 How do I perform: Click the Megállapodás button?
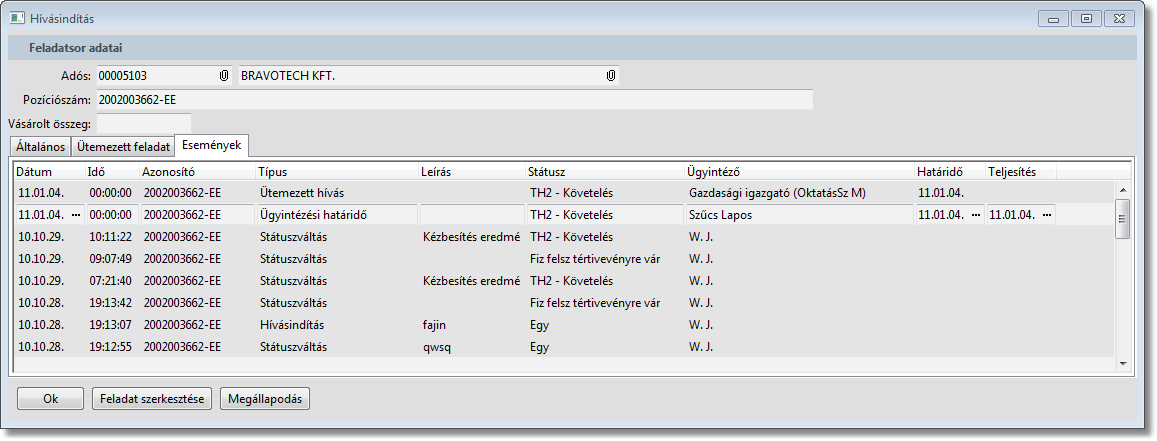[x=265, y=398]
